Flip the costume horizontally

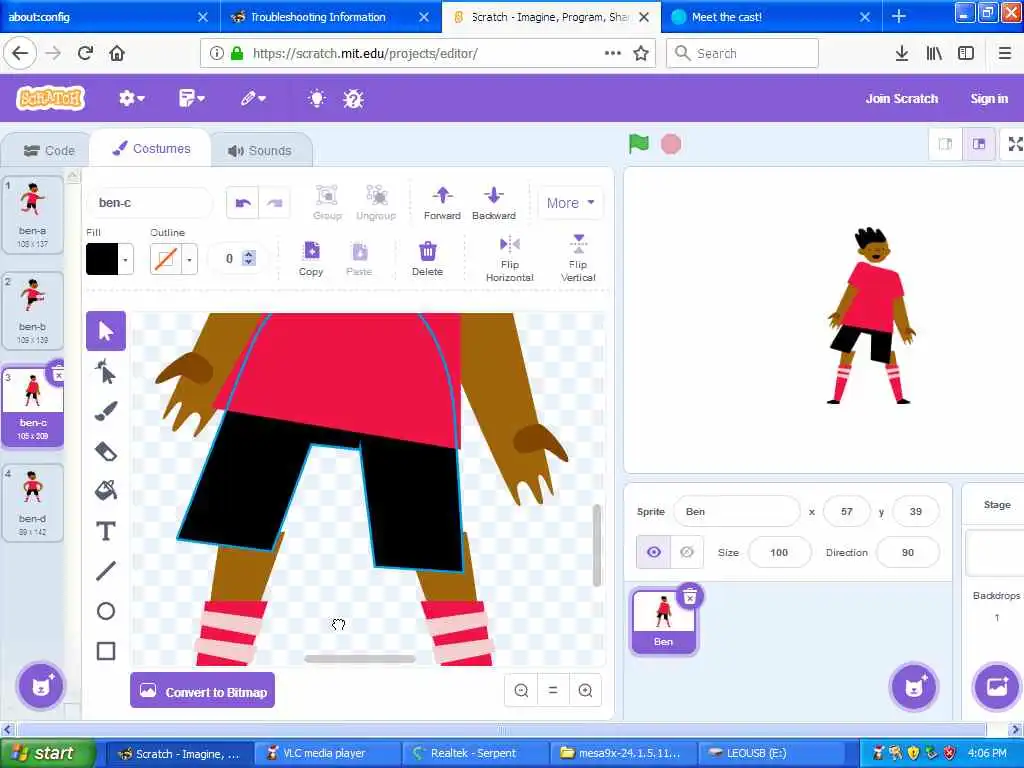pyautogui.click(x=509, y=259)
